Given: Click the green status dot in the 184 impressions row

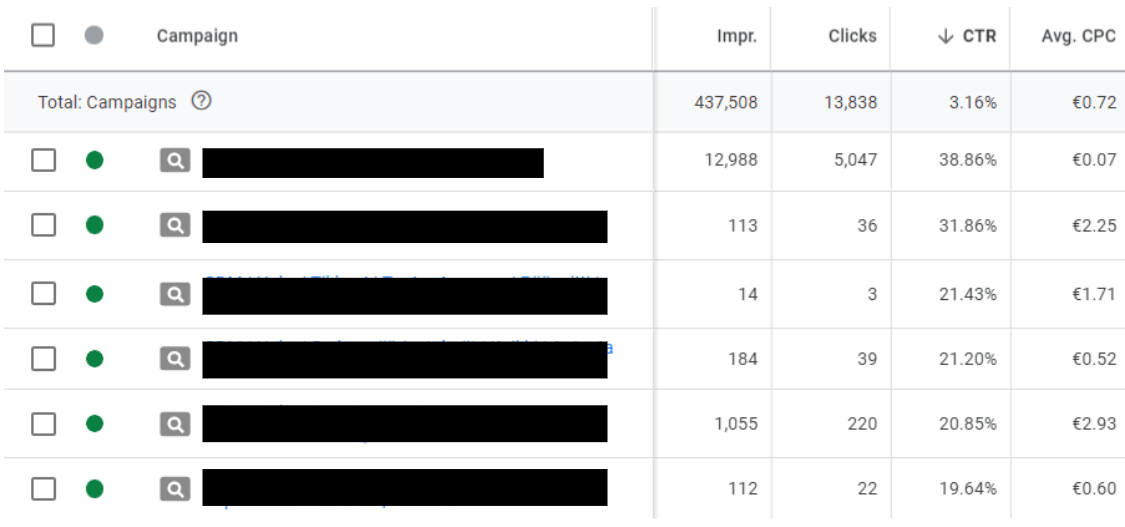Looking at the screenshot, I should (94, 358).
